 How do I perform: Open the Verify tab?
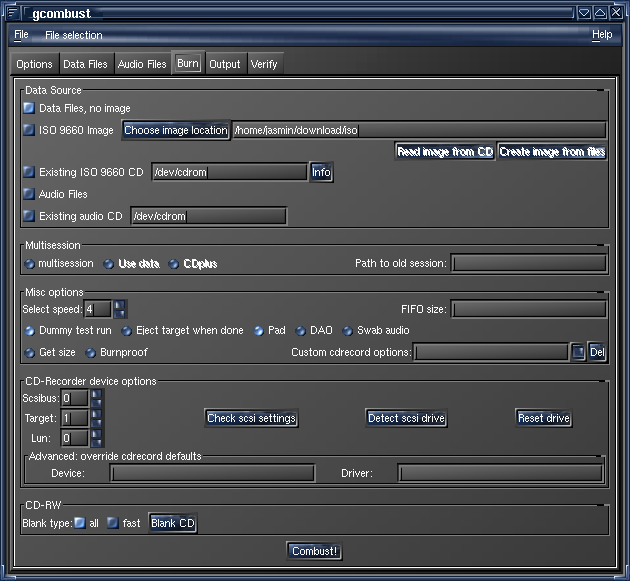pos(264,64)
